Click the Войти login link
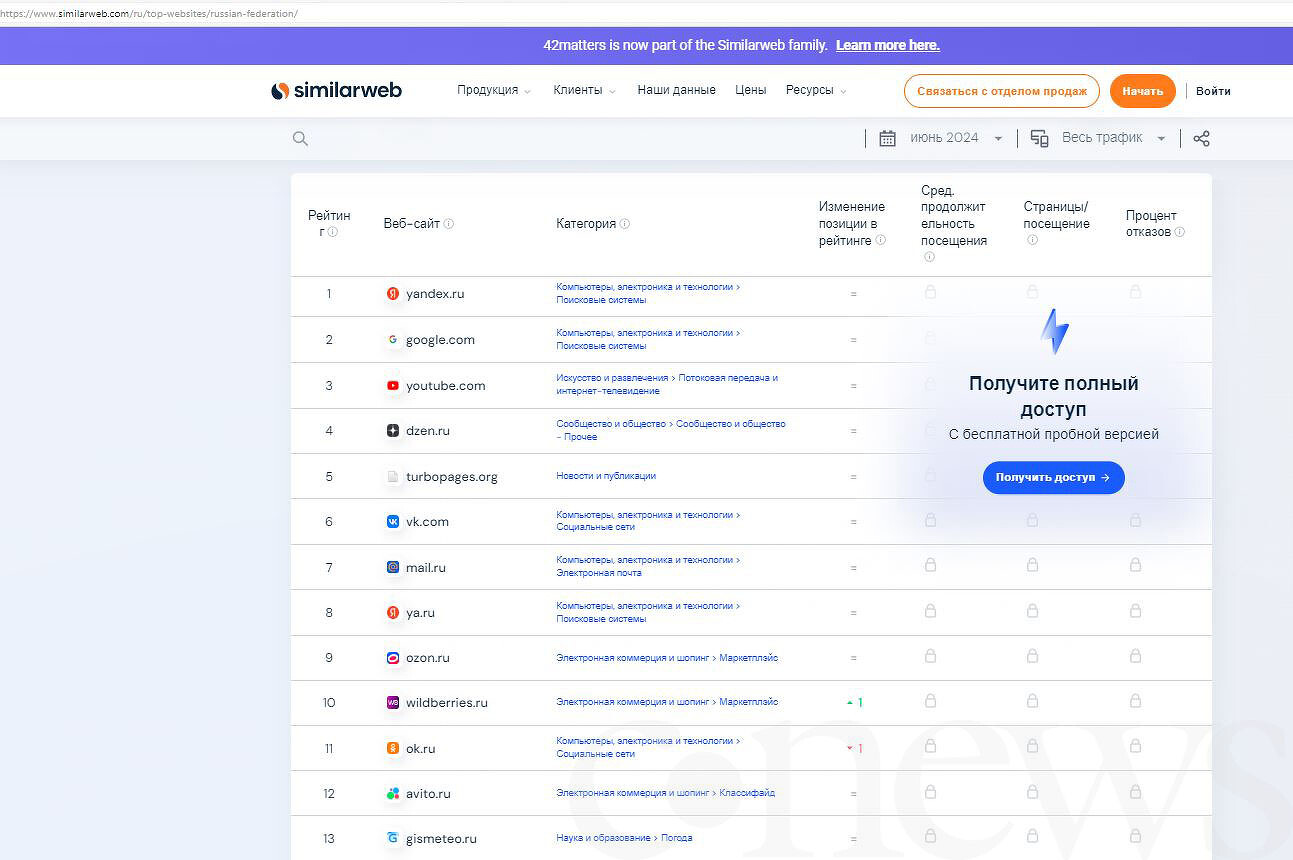 point(1213,91)
